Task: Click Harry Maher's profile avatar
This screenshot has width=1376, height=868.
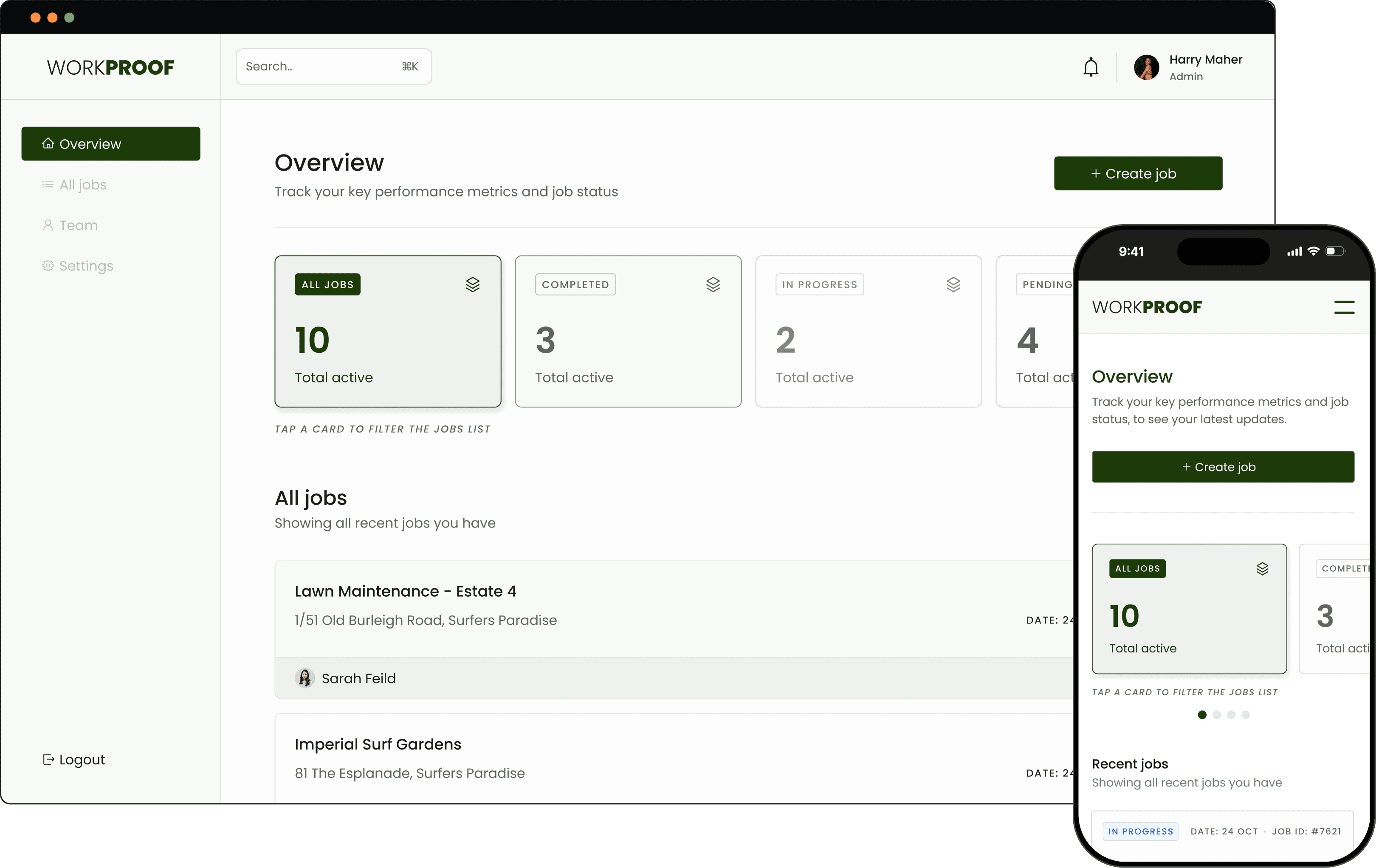Action: [x=1146, y=67]
